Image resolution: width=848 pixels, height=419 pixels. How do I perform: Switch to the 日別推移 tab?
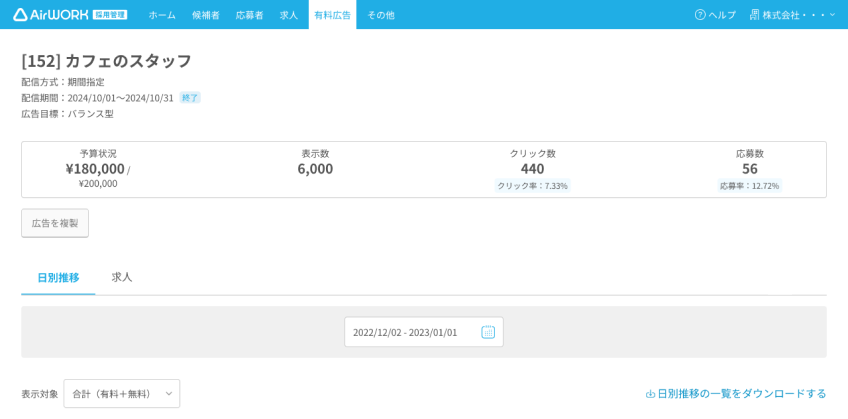click(x=58, y=278)
